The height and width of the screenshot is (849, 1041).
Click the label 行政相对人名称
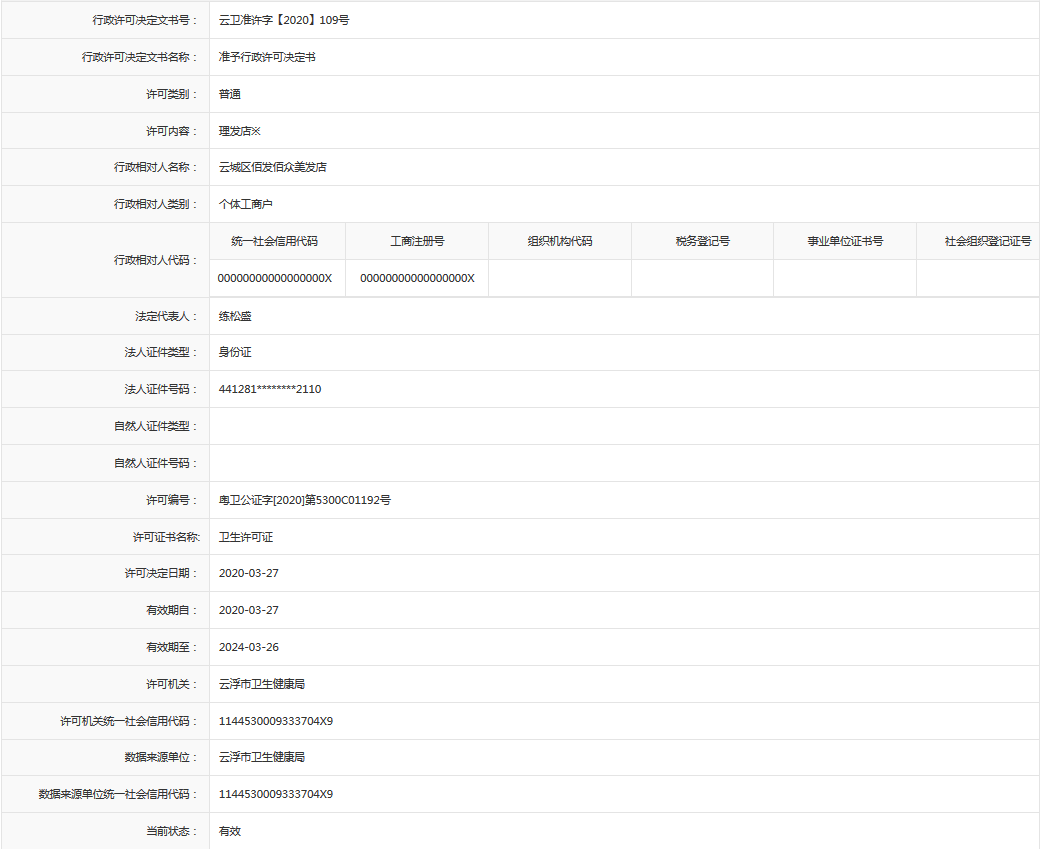coord(155,167)
